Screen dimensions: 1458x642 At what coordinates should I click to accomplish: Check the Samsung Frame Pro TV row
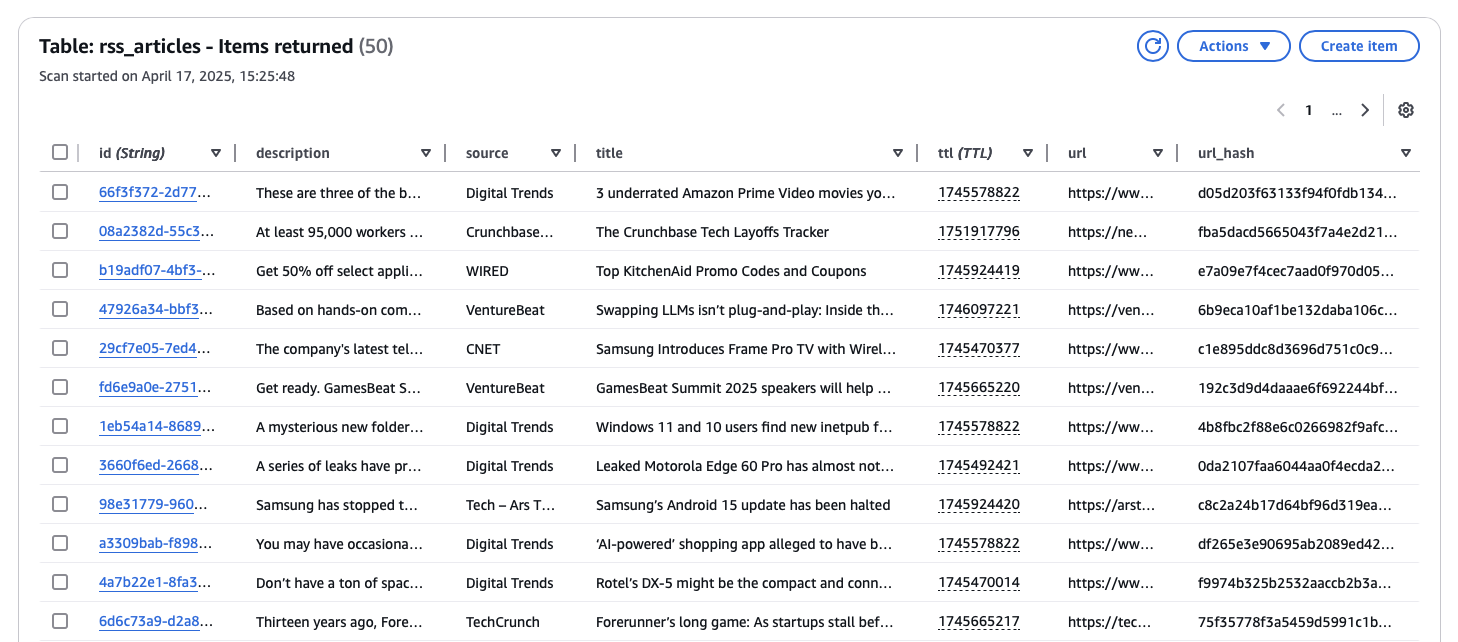coord(60,348)
